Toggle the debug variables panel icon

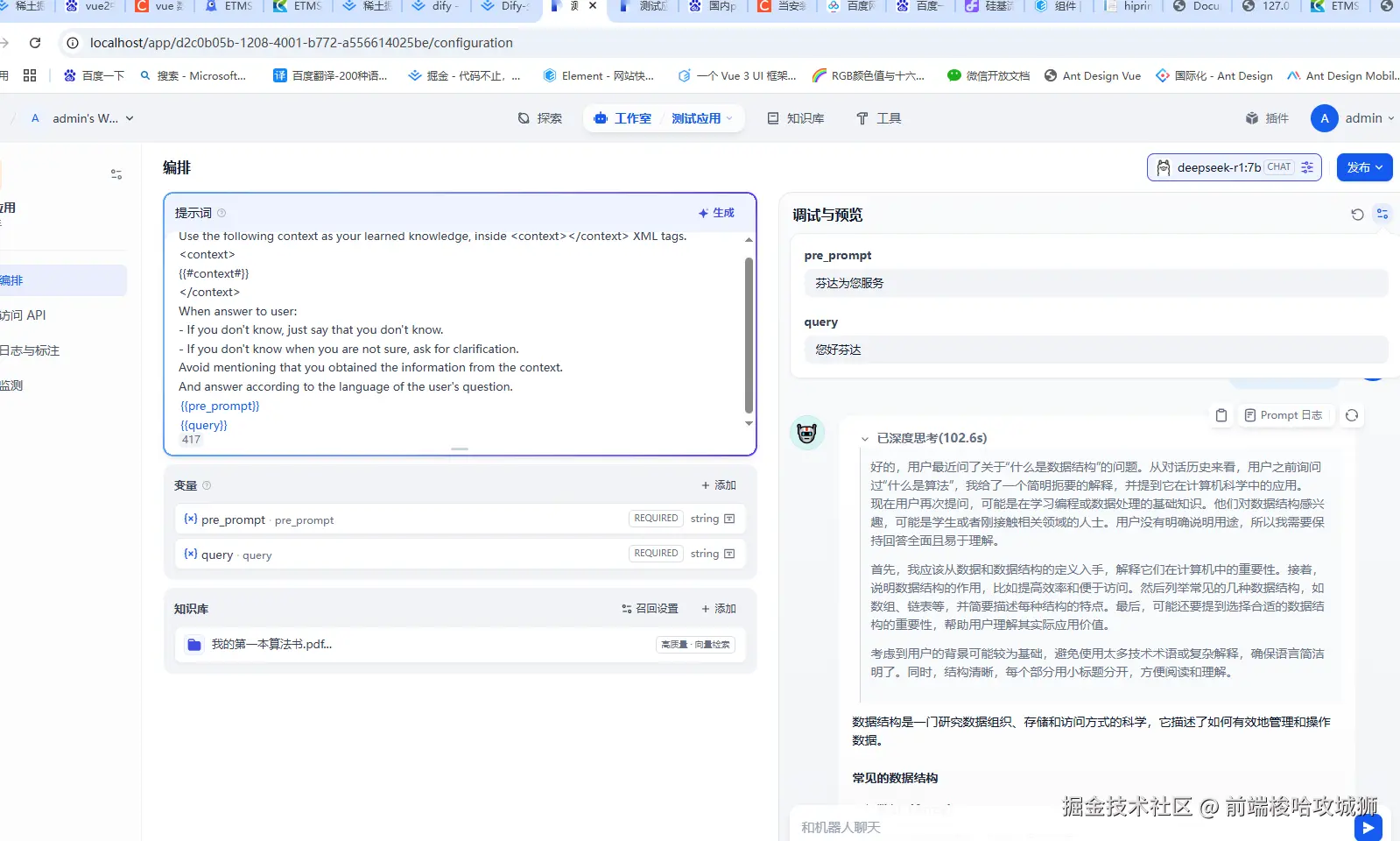click(x=1382, y=214)
